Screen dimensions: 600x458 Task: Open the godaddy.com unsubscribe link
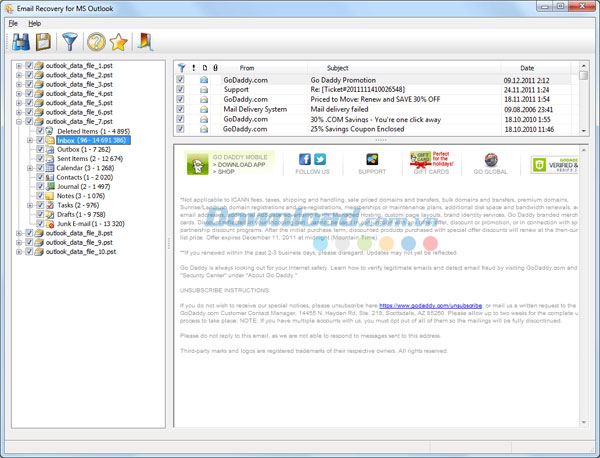tap(430, 306)
